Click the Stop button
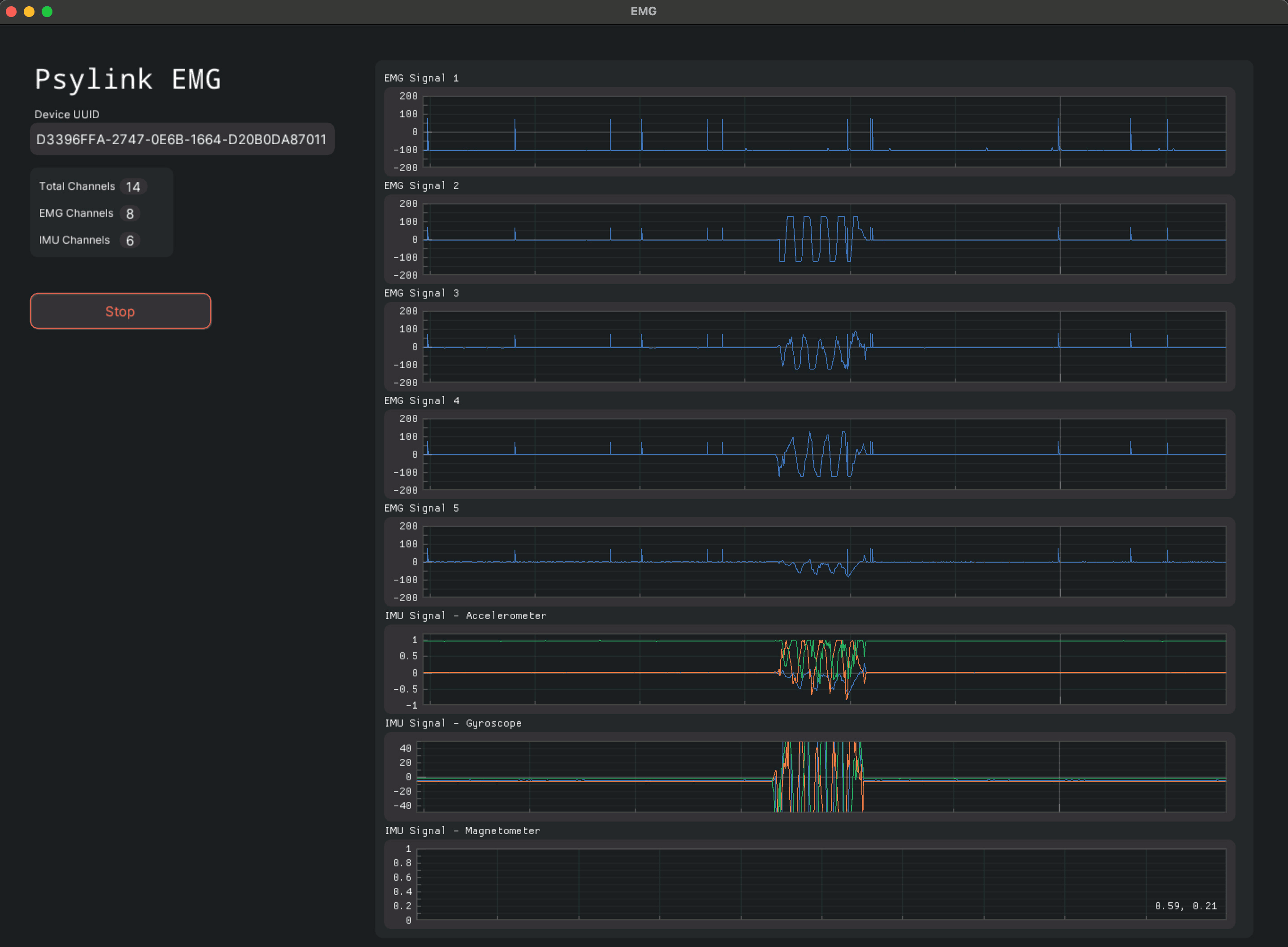Viewport: 1288px width, 947px height. coord(121,311)
